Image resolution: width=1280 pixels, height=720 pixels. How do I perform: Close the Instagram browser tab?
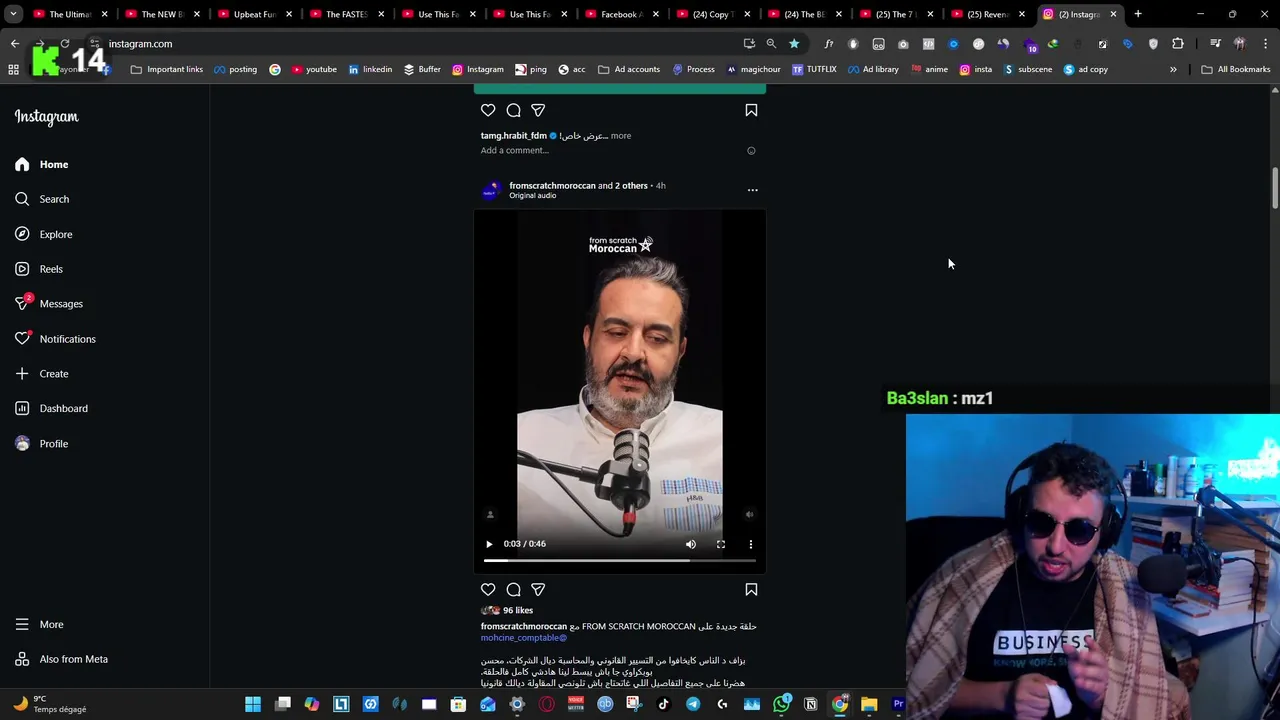pos(1113,14)
